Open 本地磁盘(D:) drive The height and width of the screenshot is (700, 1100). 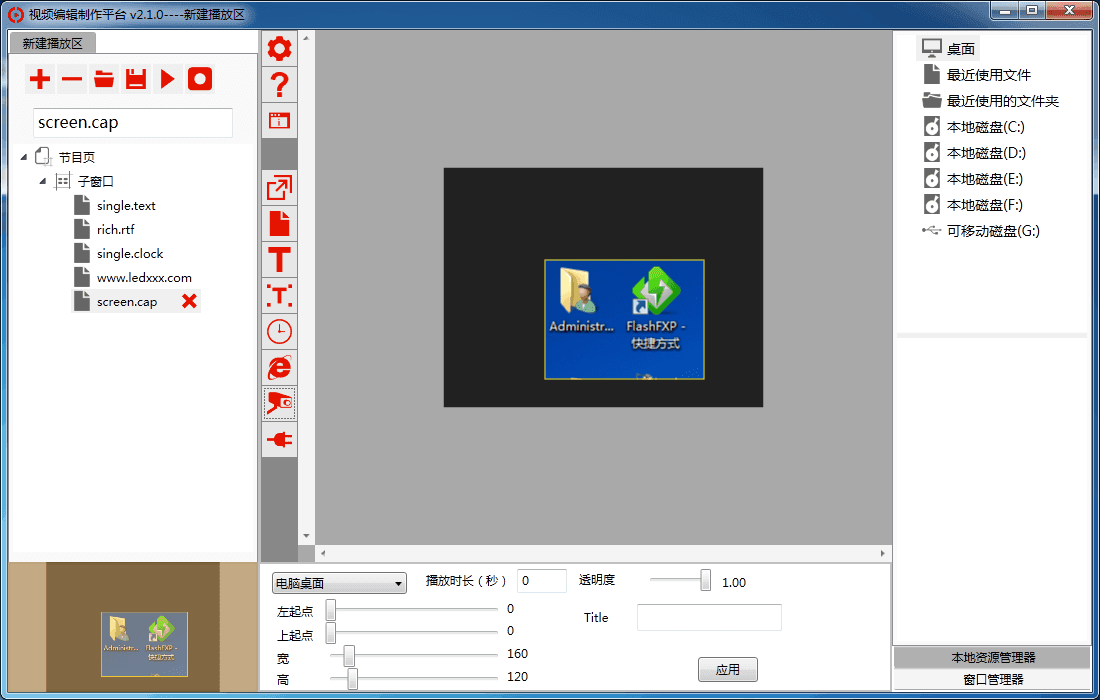(x=974, y=152)
